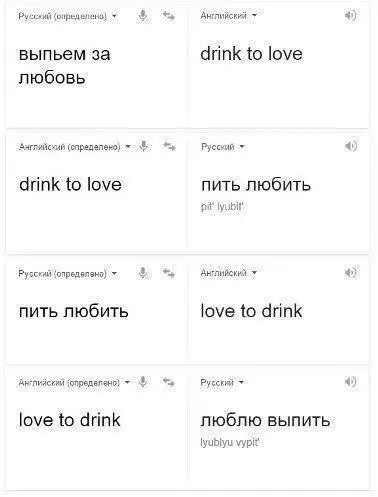Play audio for 'пить любить' translation output
This screenshot has width=378, height=497.
[351, 146]
